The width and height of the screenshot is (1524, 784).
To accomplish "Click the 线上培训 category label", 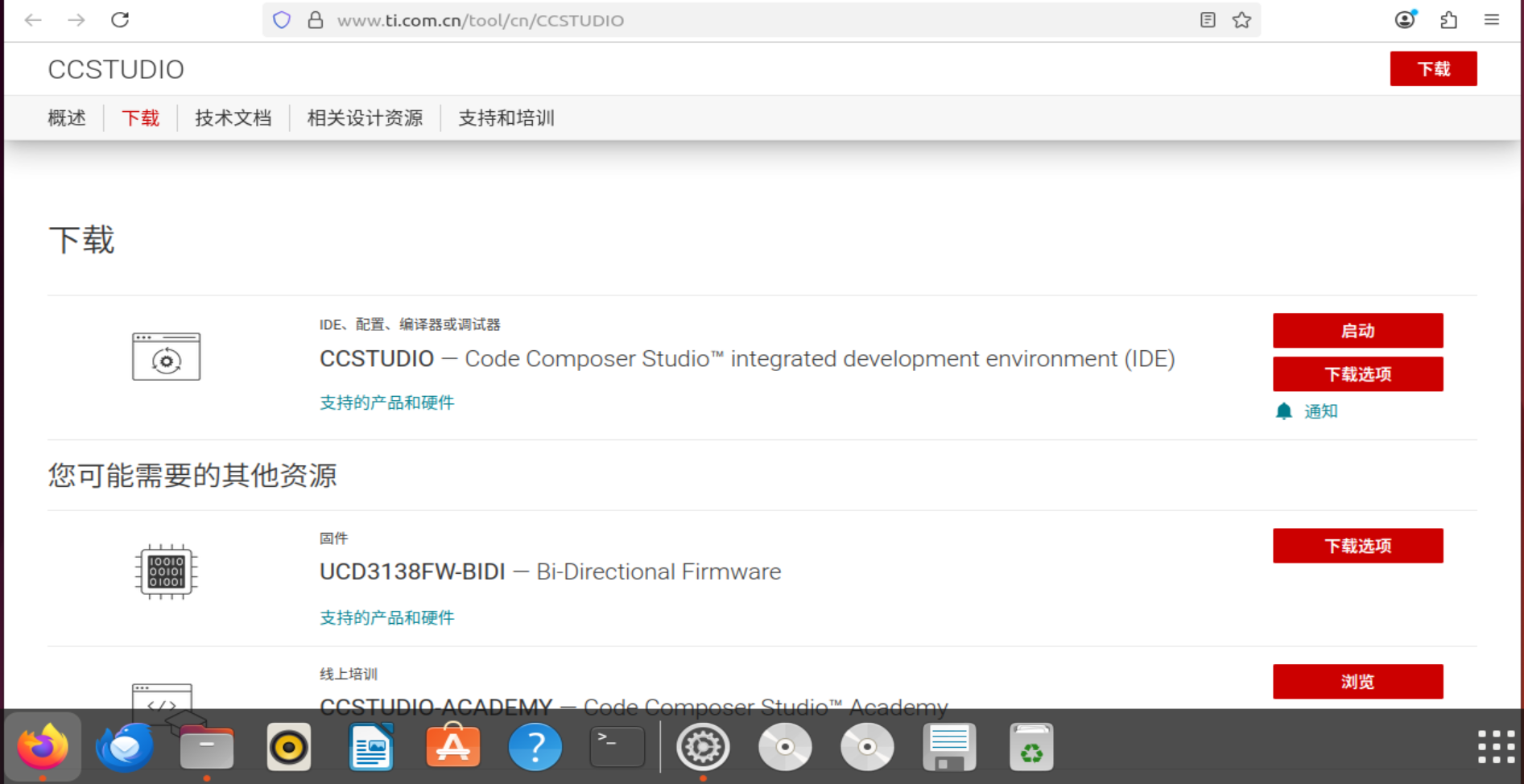I will tap(349, 675).
